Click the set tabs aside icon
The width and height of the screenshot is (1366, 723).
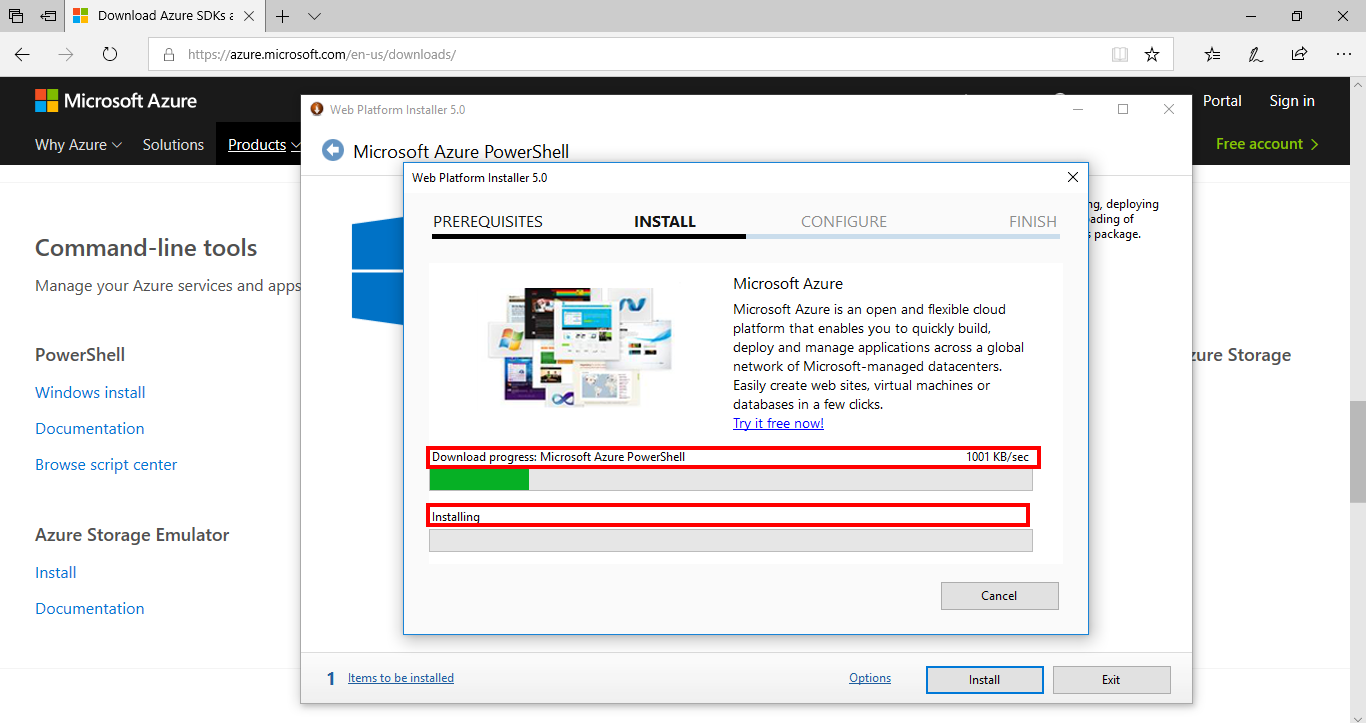click(48, 16)
